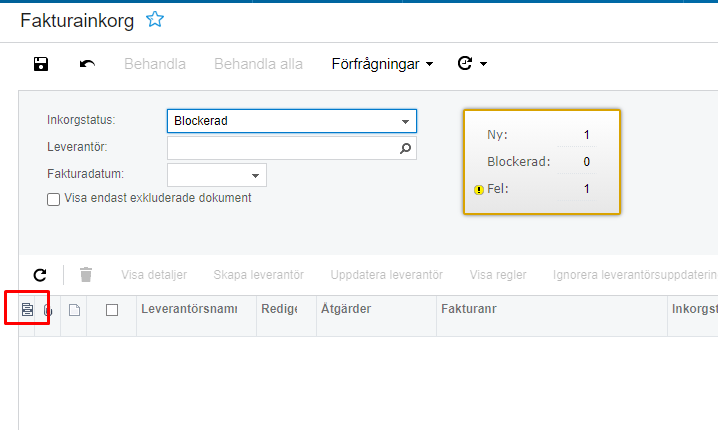Refresh the invoice grid

[40, 274]
